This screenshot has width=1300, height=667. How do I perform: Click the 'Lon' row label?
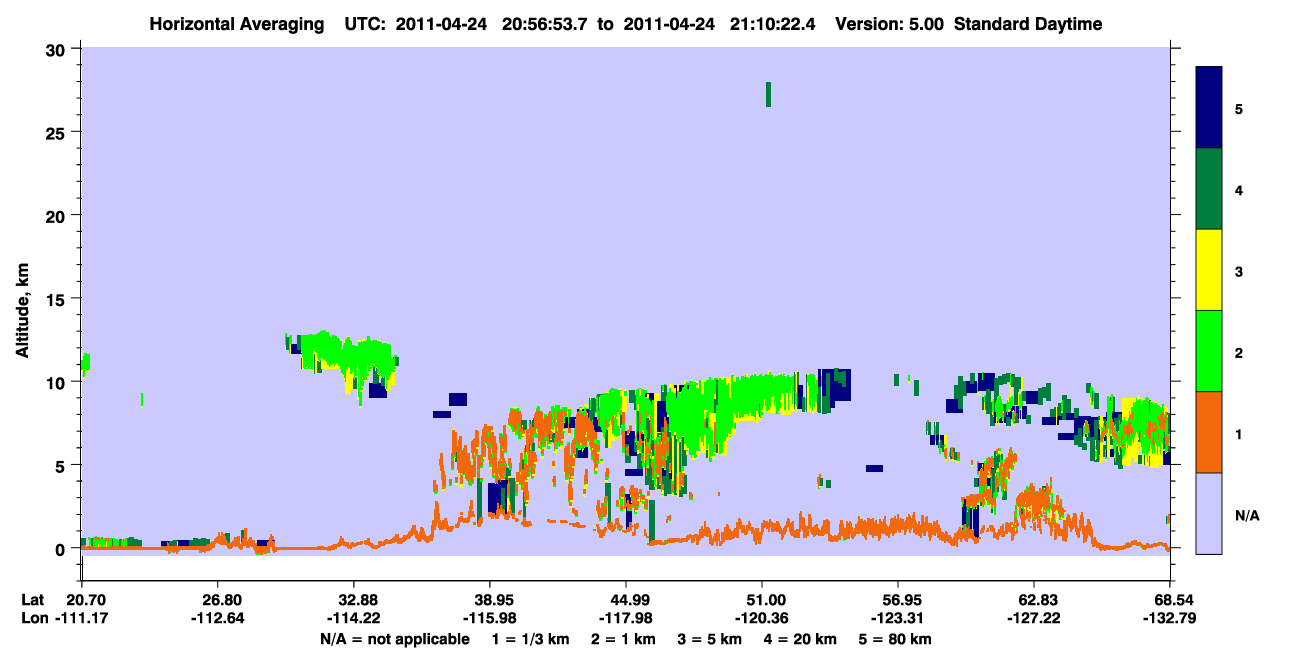click(34, 618)
